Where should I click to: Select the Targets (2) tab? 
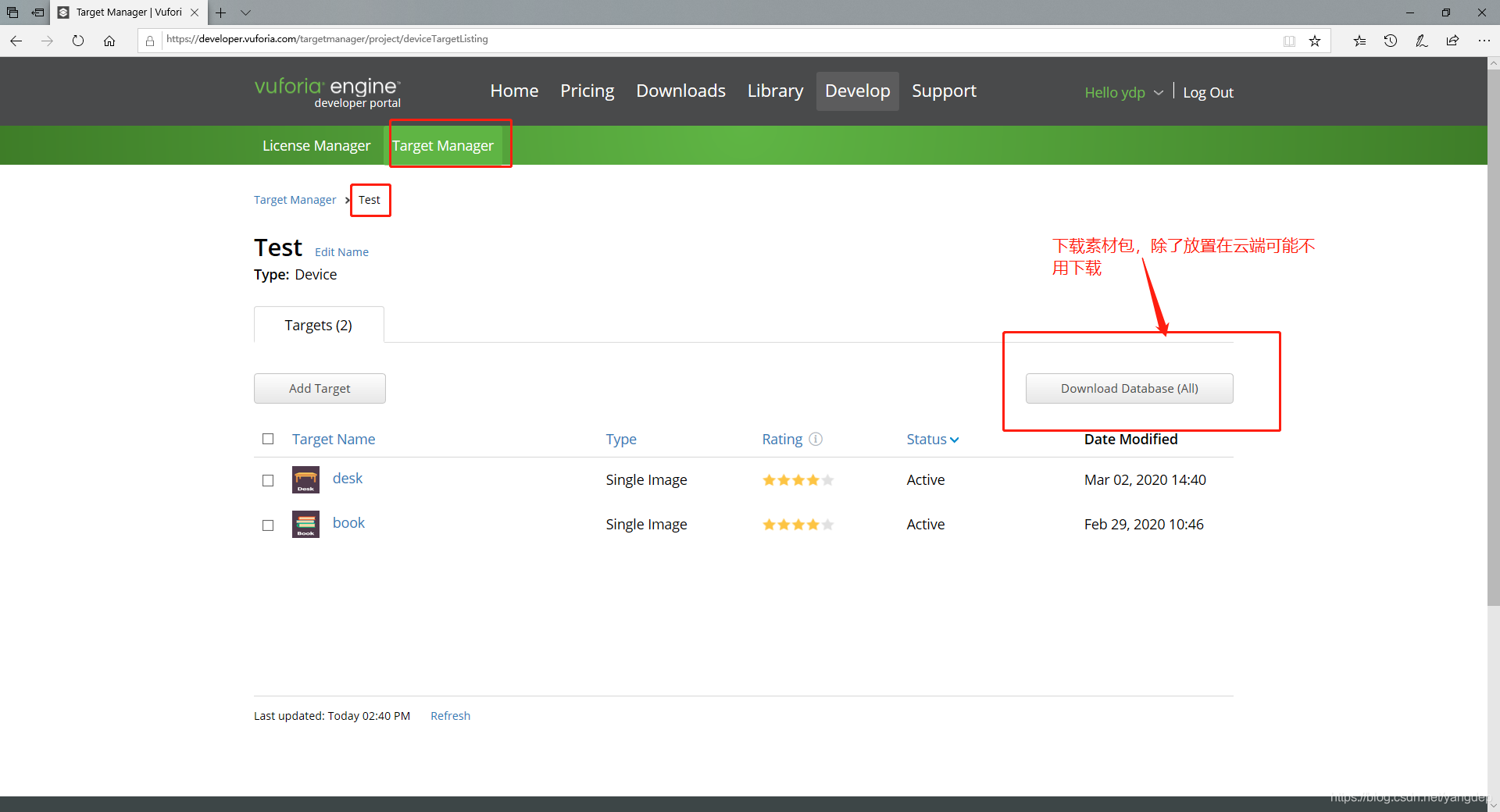pos(318,325)
